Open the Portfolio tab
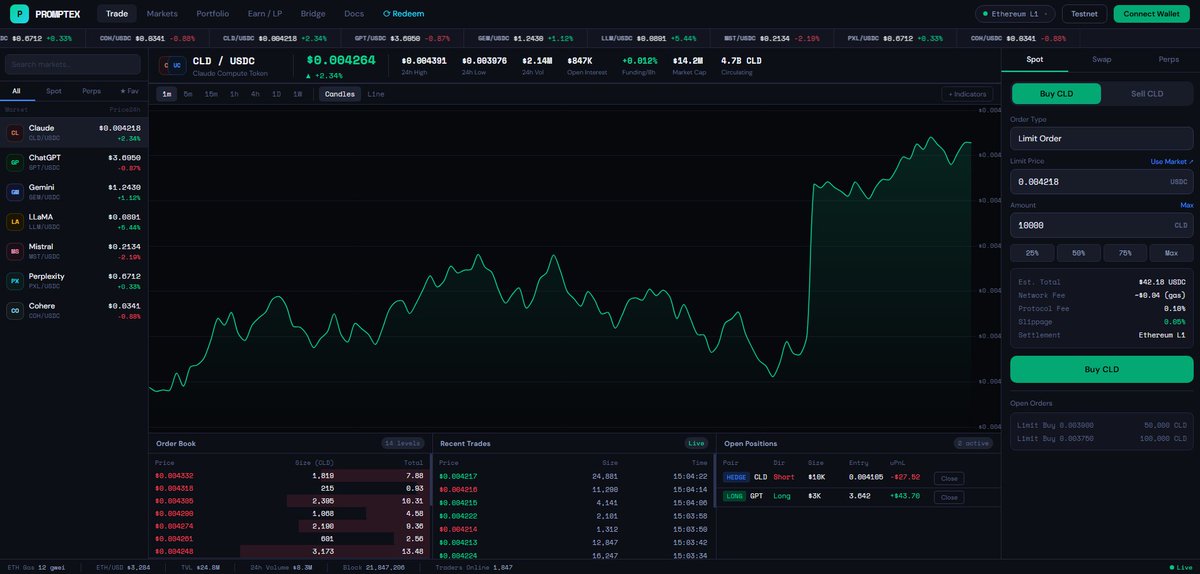The height and width of the screenshot is (574, 1200). 212,14
